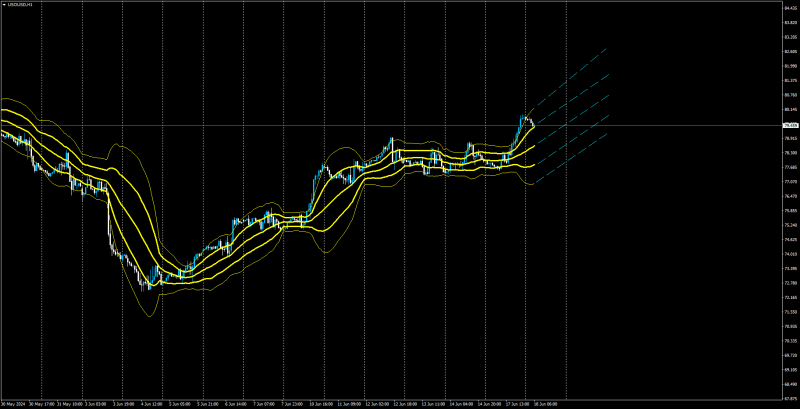Viewport: 800px width, 409px height.
Task: Click the 83.820 price axis label
Action: [x=791, y=23]
